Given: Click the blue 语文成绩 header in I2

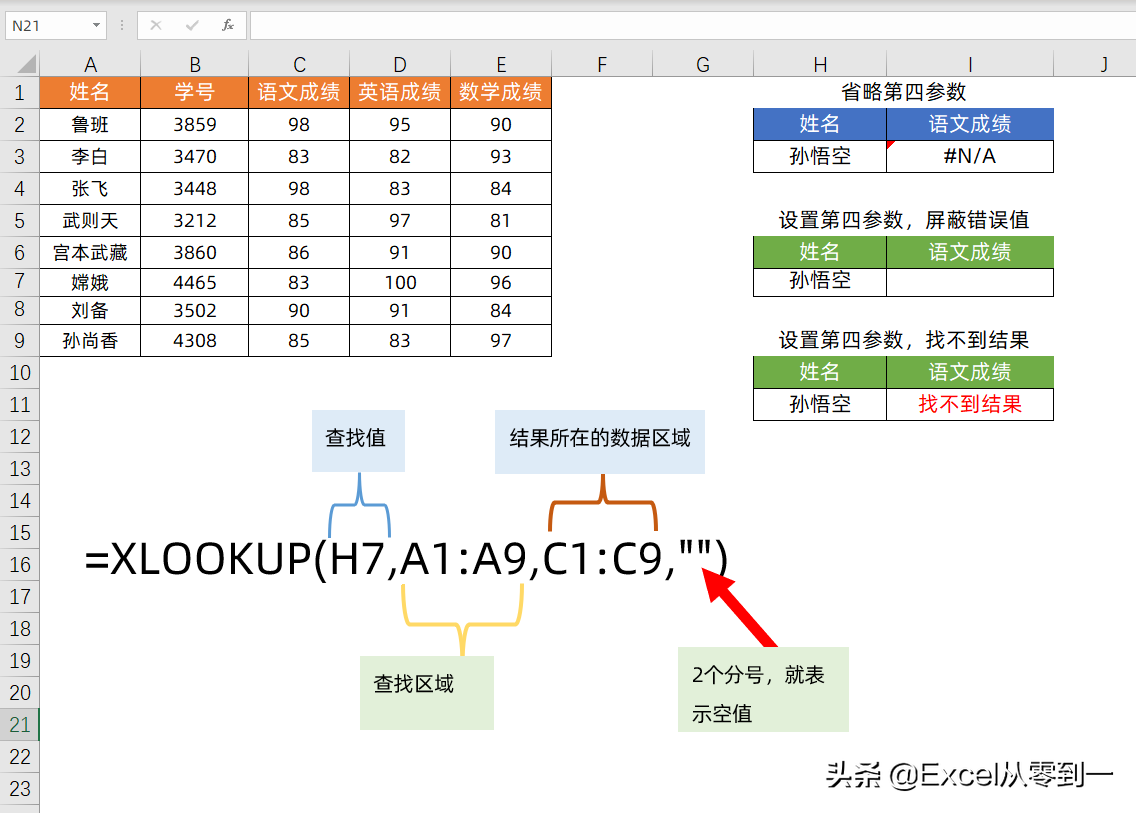Looking at the screenshot, I should click(970, 125).
